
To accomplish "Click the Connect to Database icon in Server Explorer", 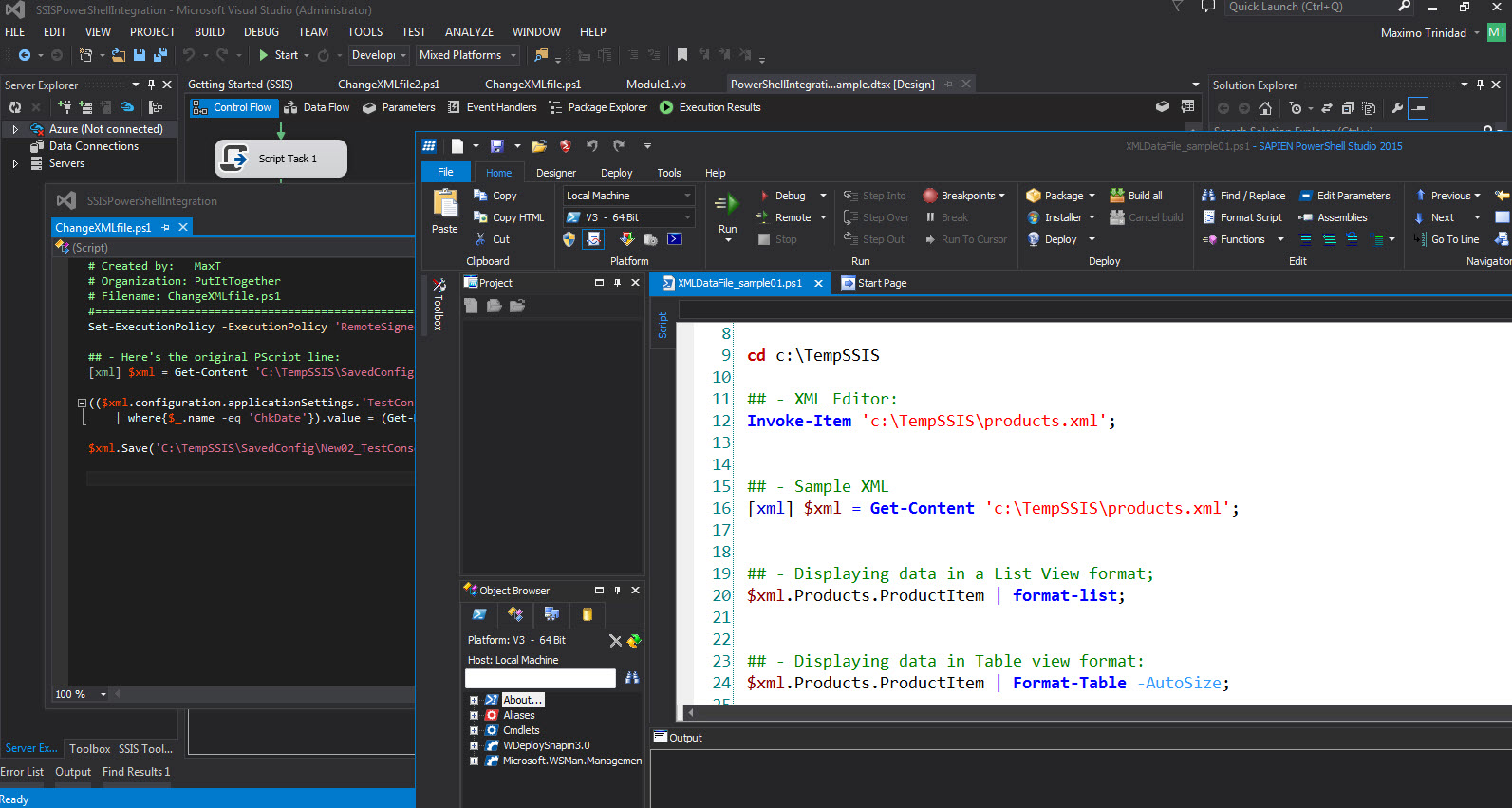I will click(x=65, y=107).
